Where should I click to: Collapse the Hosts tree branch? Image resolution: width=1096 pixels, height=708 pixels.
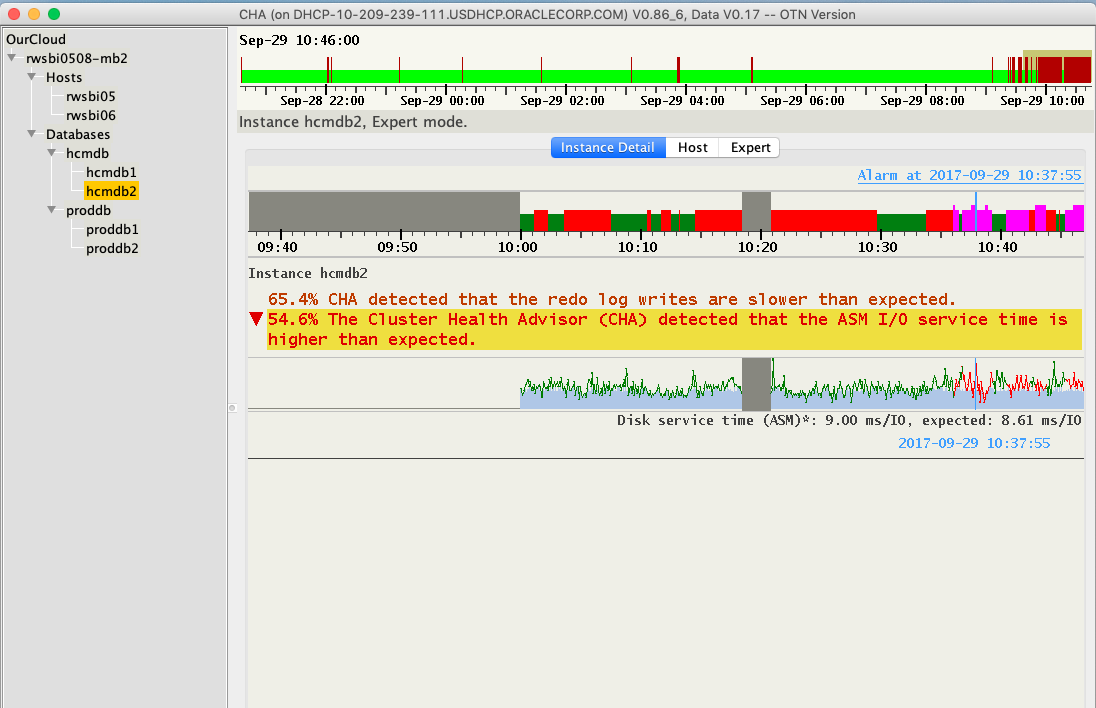(31, 77)
